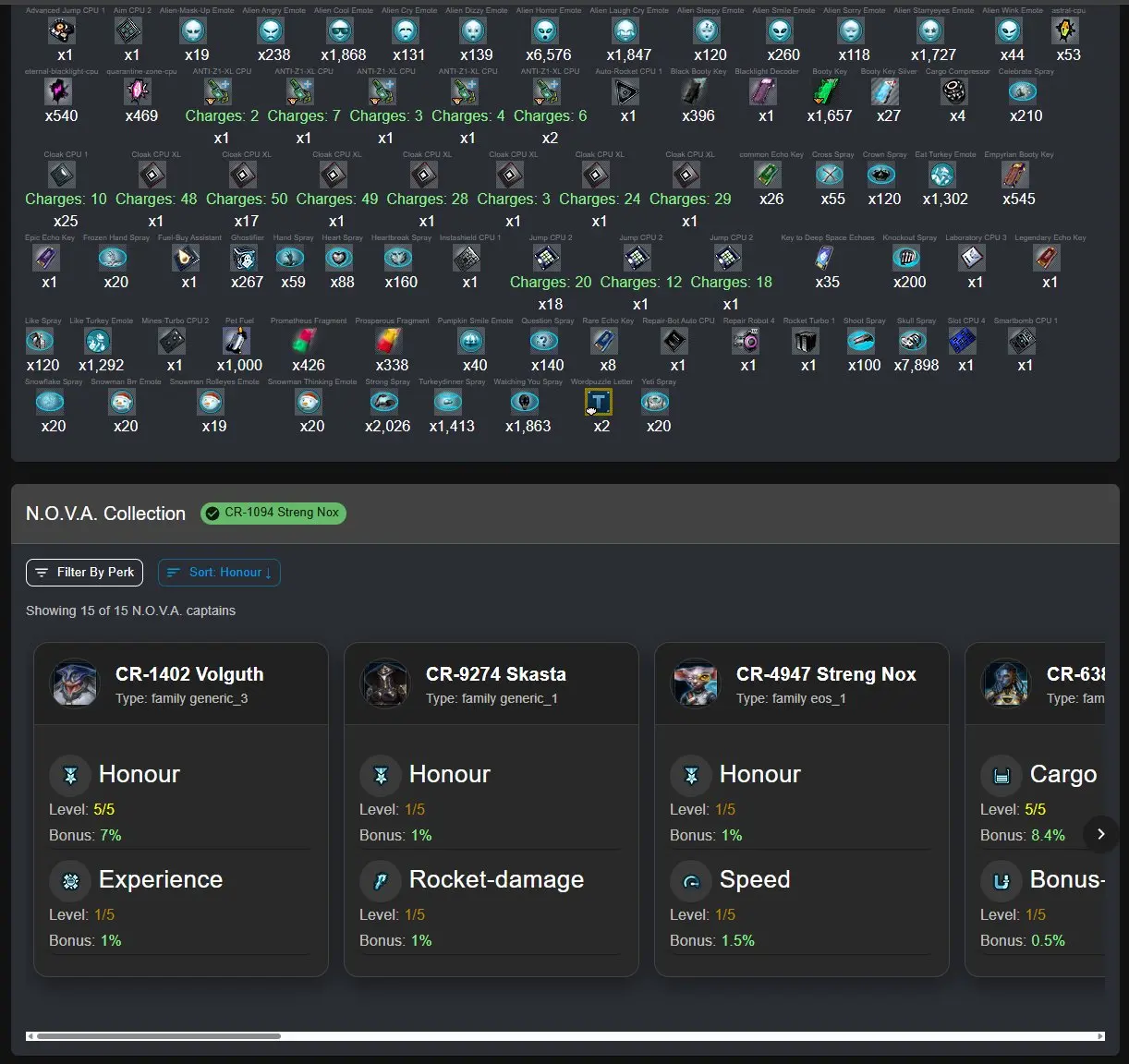Select the Pet Fuel item icon
Image resolution: width=1129 pixels, height=1064 pixels.
237,341
